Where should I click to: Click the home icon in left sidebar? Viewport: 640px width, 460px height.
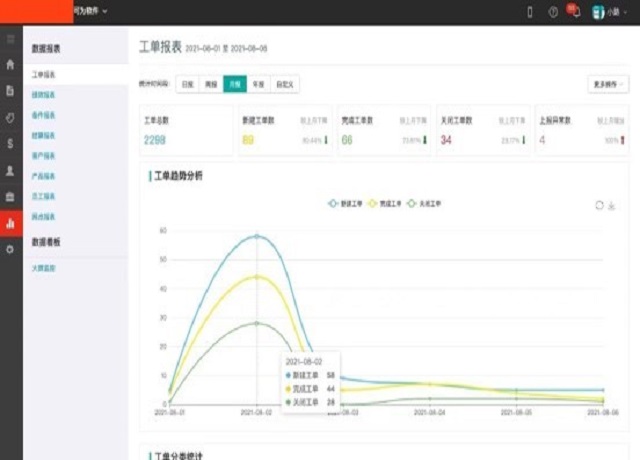[10, 65]
